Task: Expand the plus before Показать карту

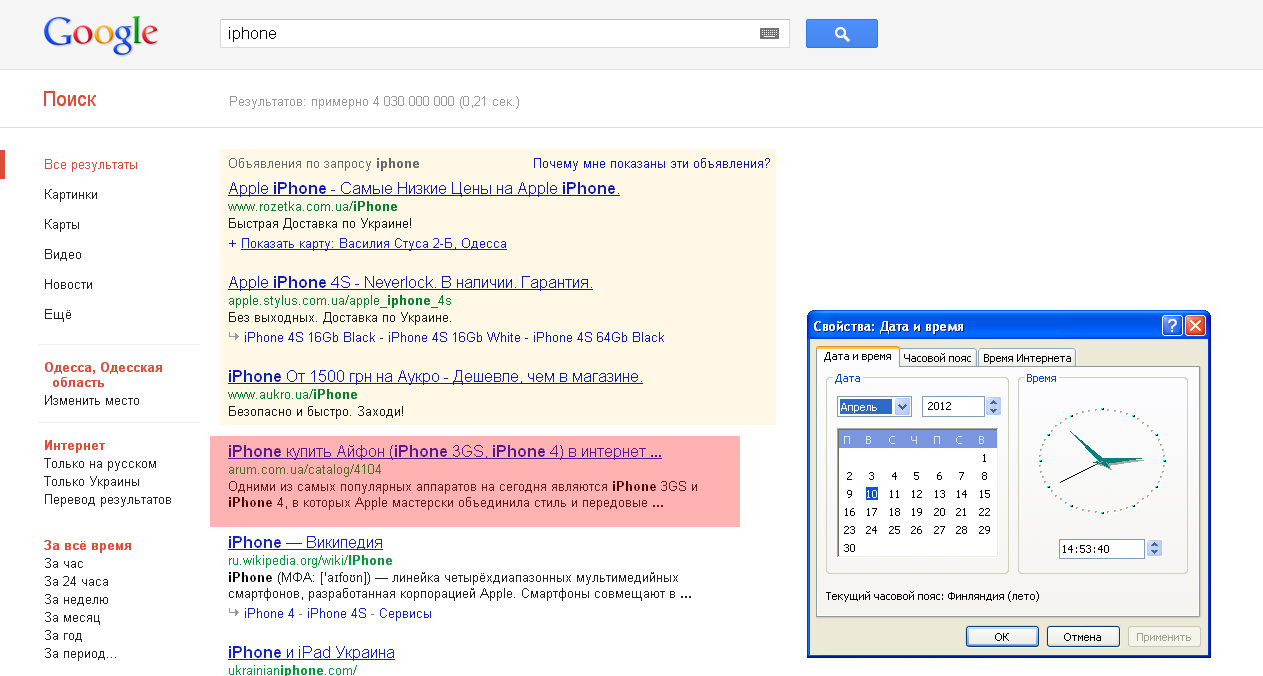Action: pos(232,244)
